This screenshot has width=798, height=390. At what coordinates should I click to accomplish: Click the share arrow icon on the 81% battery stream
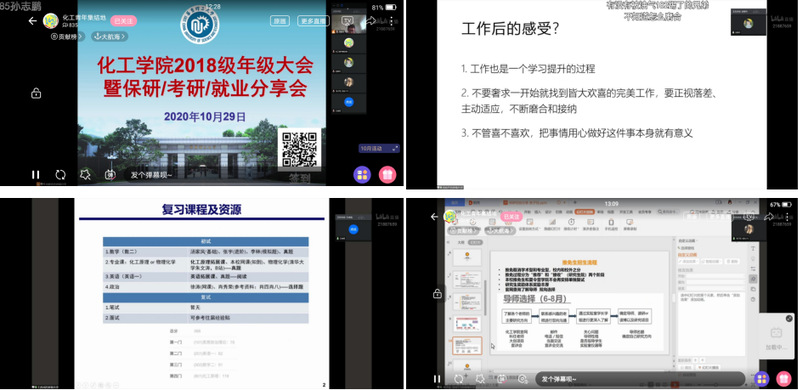[371, 20]
